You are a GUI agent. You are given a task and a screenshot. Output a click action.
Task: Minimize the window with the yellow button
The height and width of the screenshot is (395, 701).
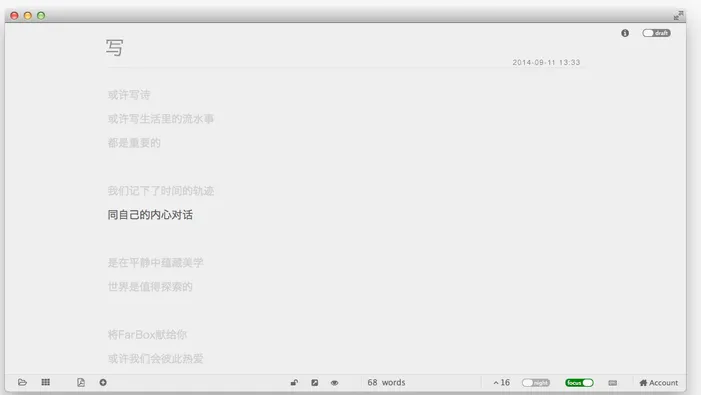click(28, 16)
